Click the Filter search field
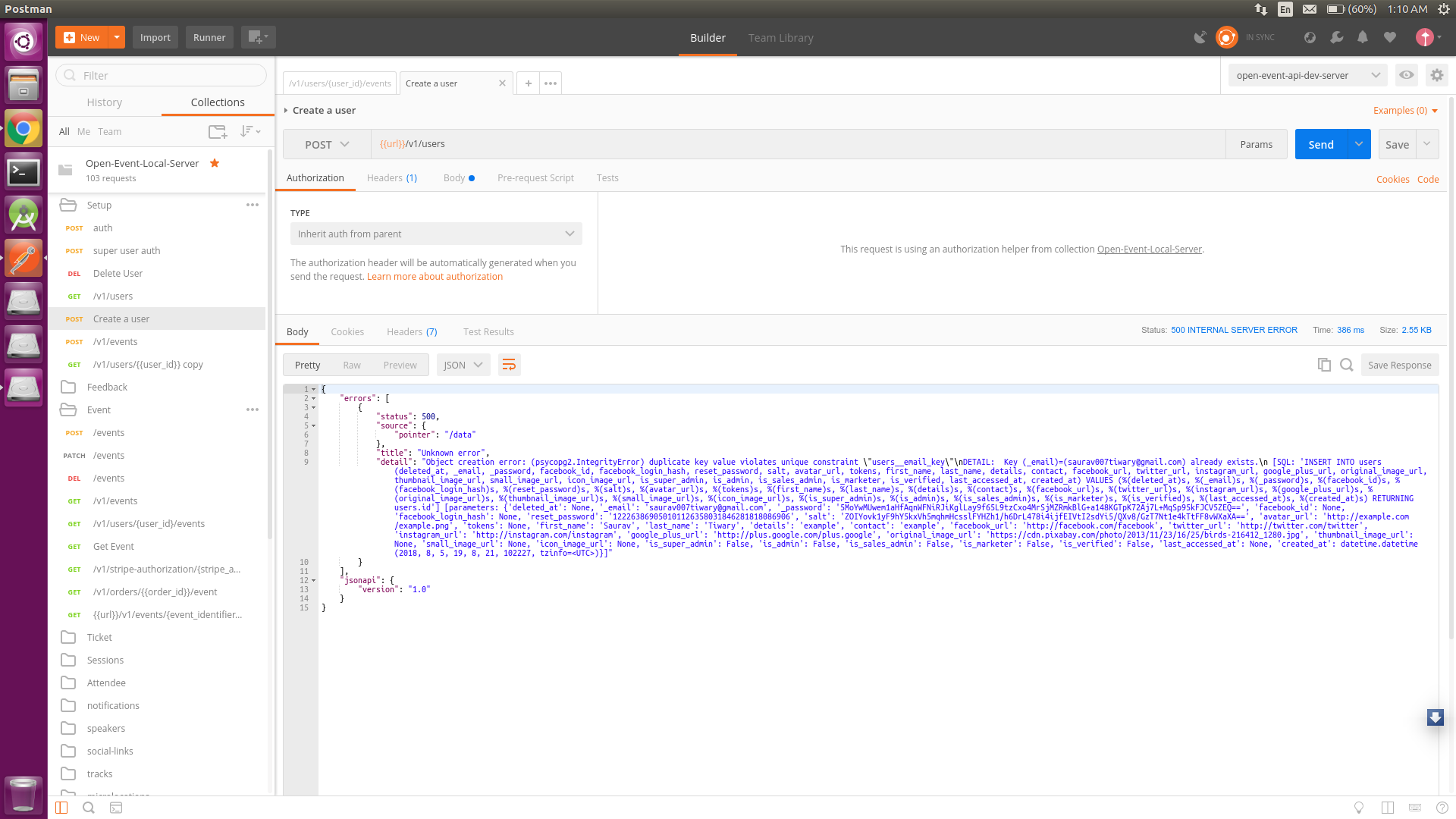The width and height of the screenshot is (1456, 819). click(x=162, y=75)
